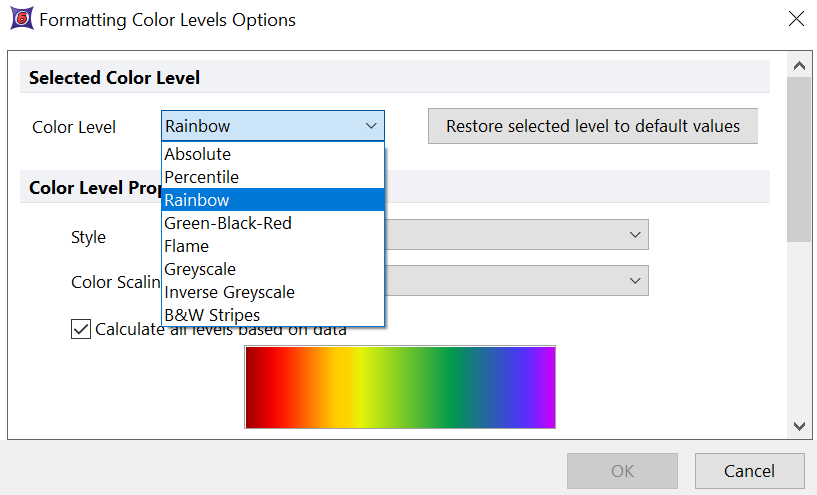Collapse the Color Level dropdown arrow

(371, 126)
